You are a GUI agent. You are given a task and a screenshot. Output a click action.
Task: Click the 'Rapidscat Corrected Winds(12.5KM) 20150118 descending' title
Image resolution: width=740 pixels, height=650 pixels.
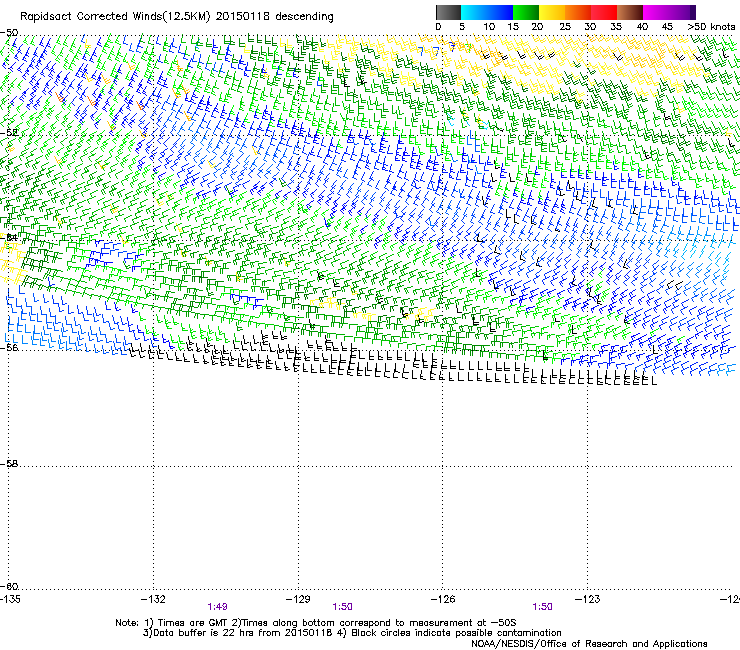(x=177, y=17)
